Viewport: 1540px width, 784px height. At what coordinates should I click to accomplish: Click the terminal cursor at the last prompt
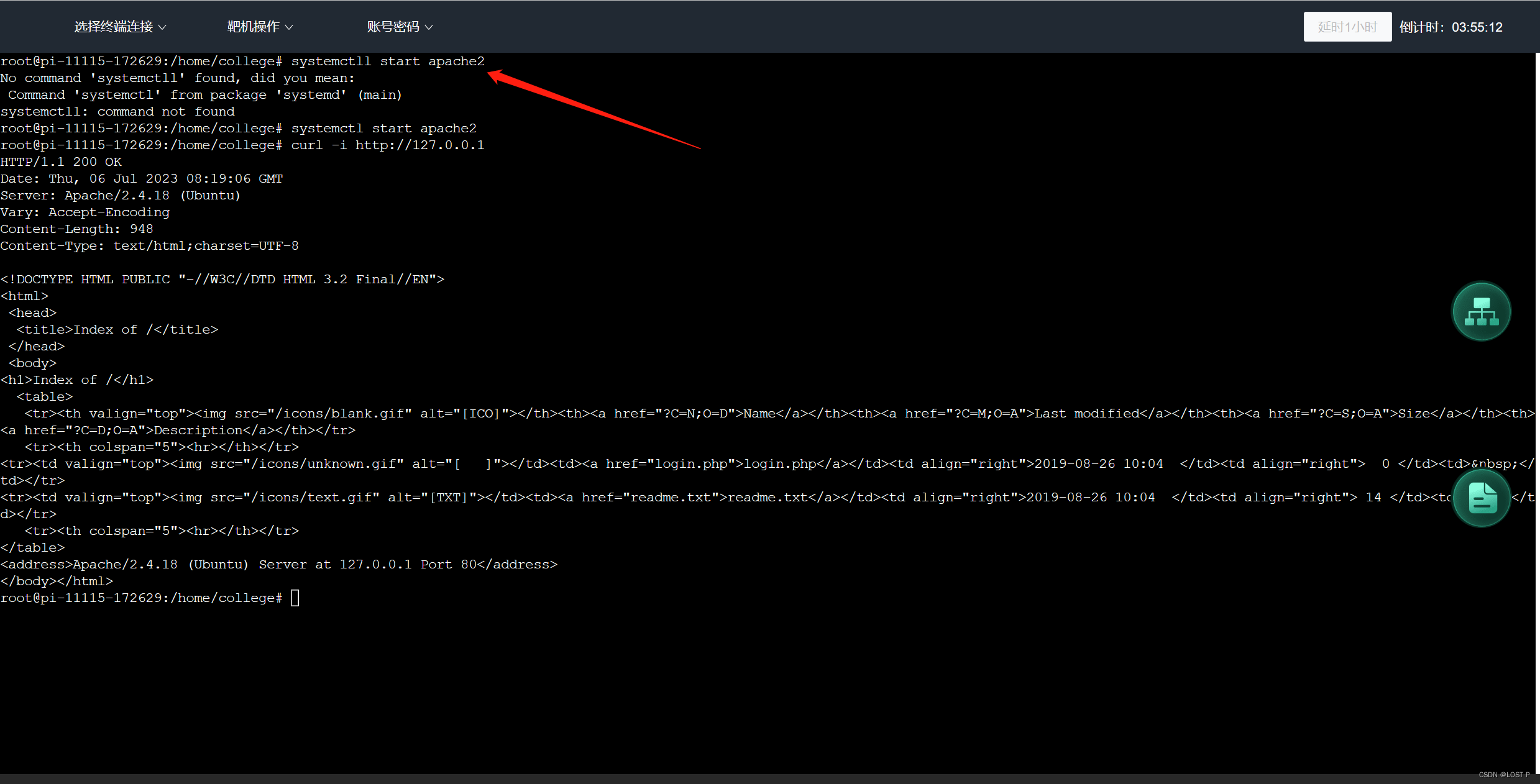[295, 598]
